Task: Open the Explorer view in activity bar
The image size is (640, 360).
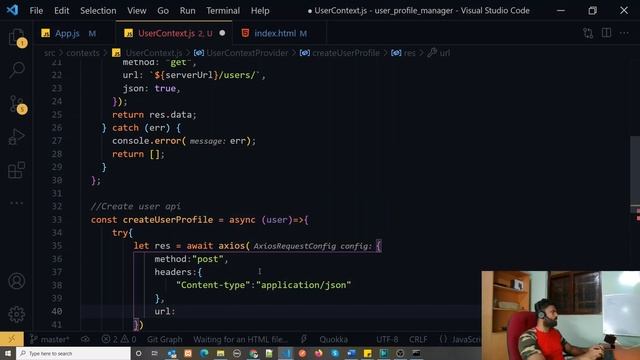Action: point(17,38)
